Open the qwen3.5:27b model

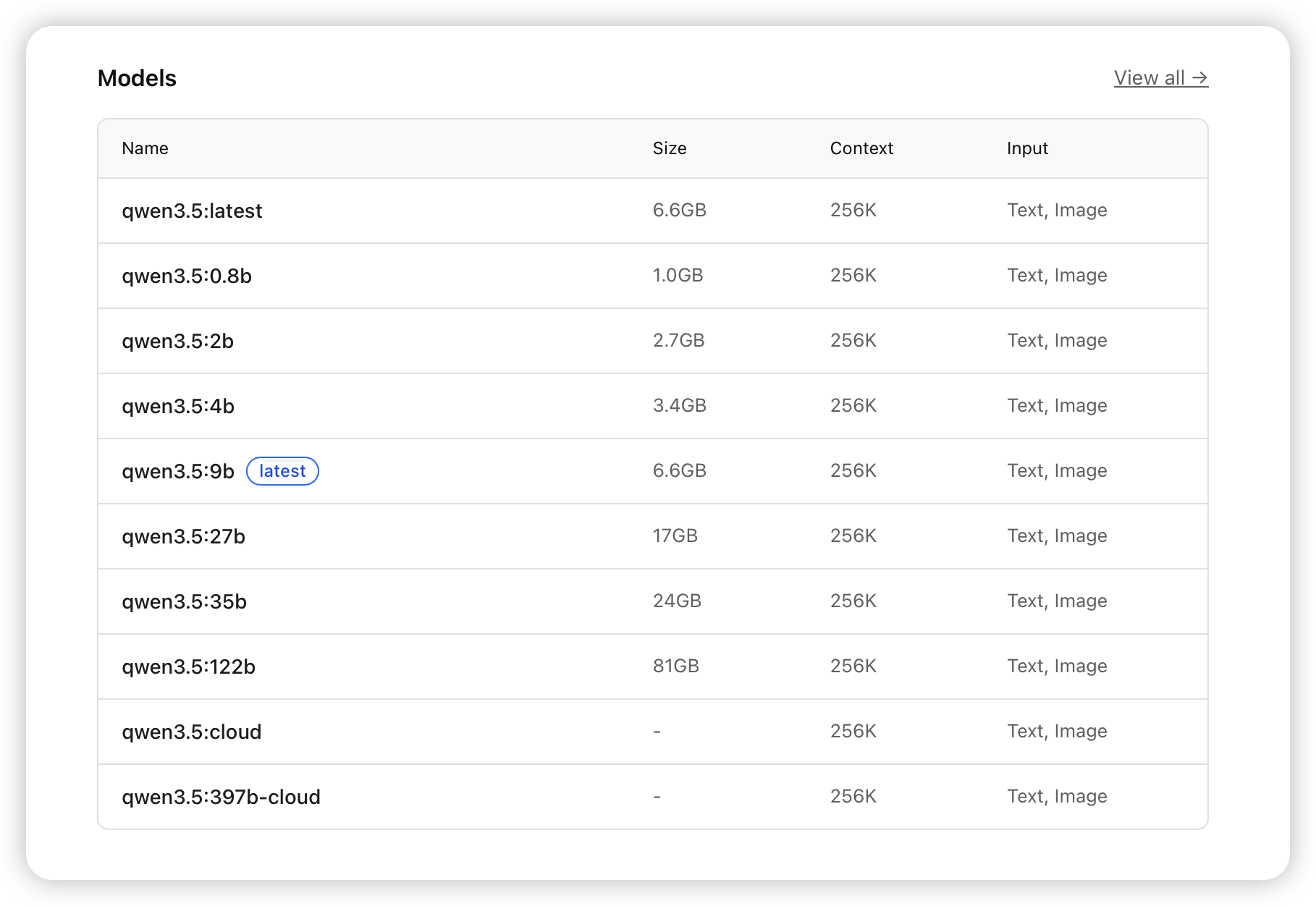[x=183, y=537]
